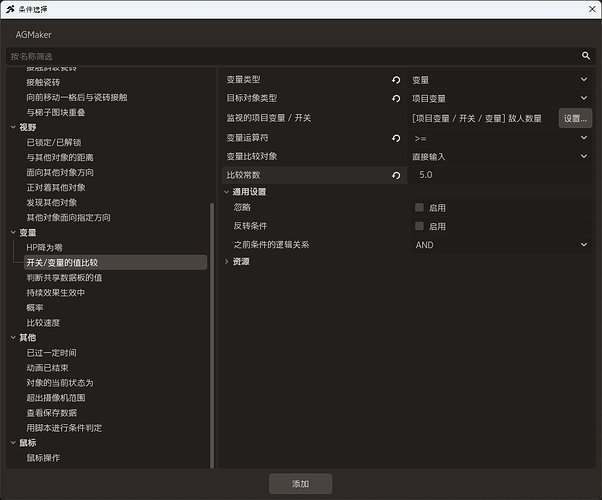Collapse the 通用设置 section
Image resolution: width=602 pixels, height=500 pixels.
(x=227, y=192)
